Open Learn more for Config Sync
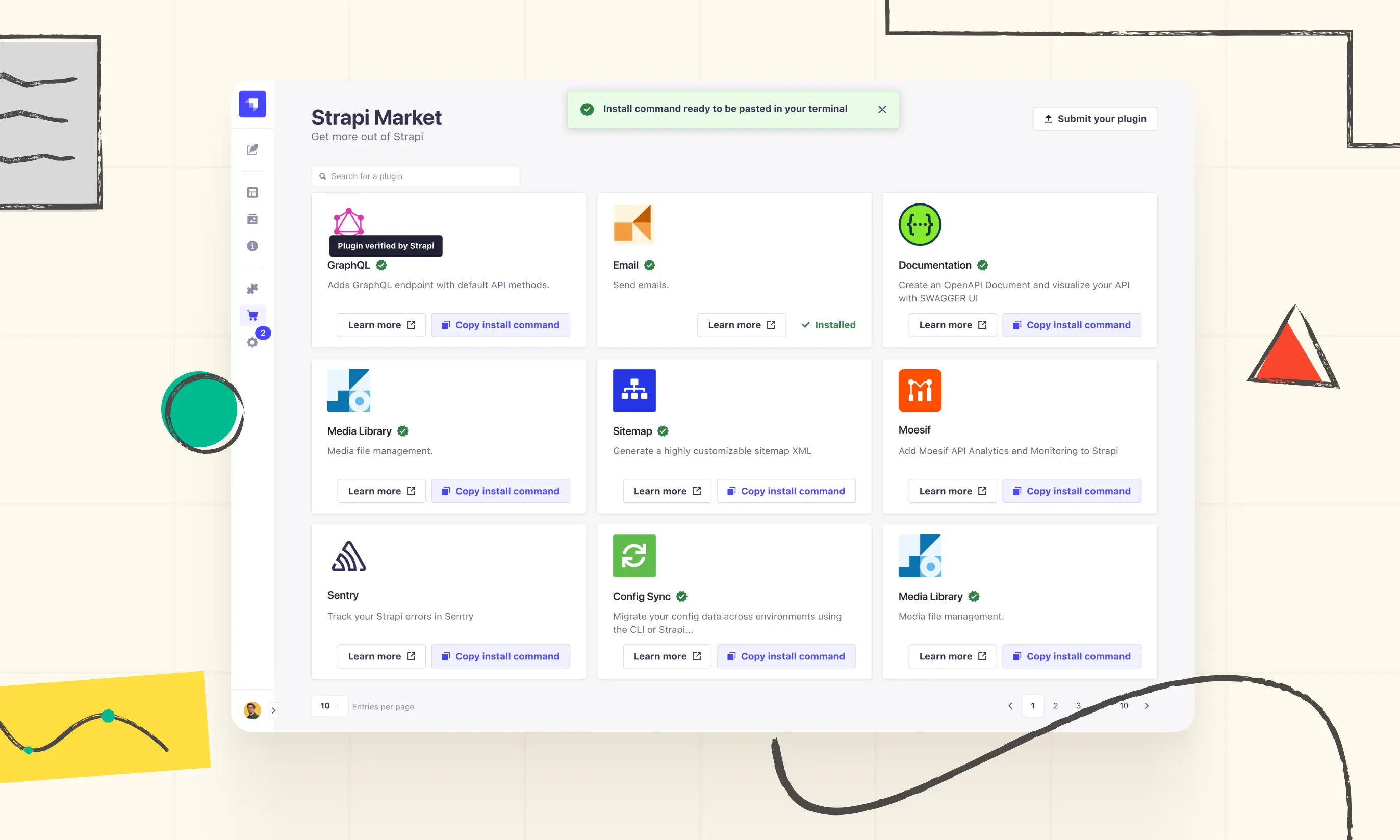Image resolution: width=1400 pixels, height=840 pixels. pos(667,656)
